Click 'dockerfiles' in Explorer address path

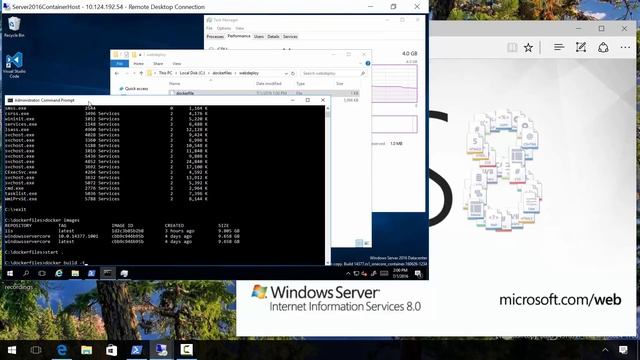(x=222, y=73)
